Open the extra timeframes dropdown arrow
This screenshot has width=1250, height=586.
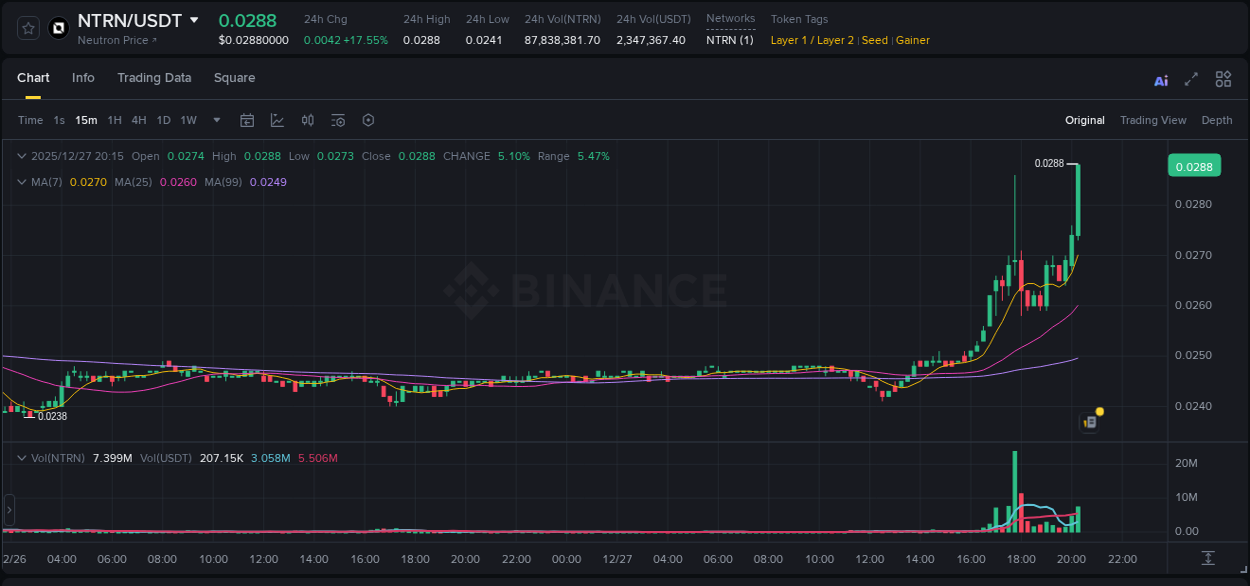click(x=215, y=120)
